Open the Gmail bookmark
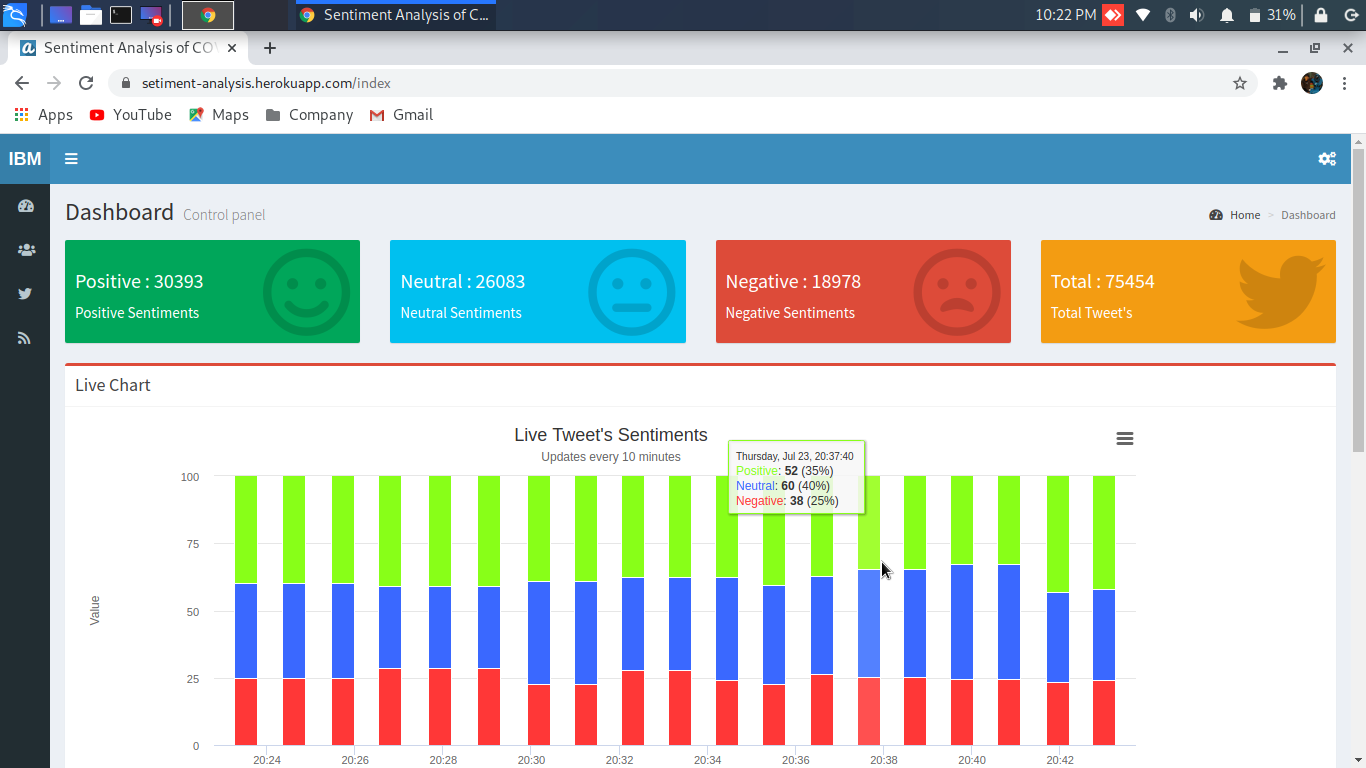 tap(401, 115)
